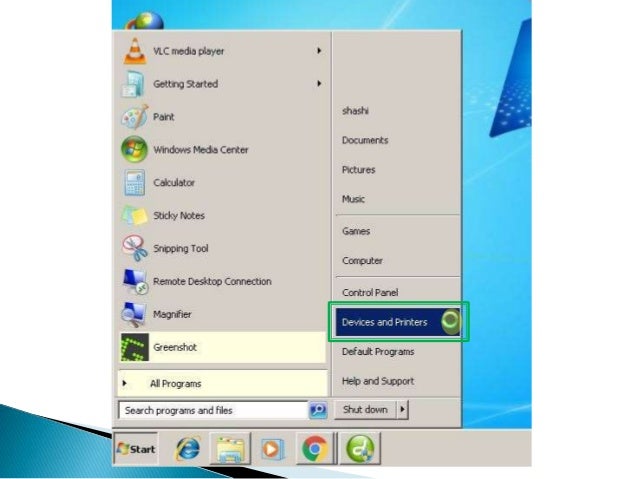638x479 pixels.
Task: Open Music library
Action: (x=398, y=199)
